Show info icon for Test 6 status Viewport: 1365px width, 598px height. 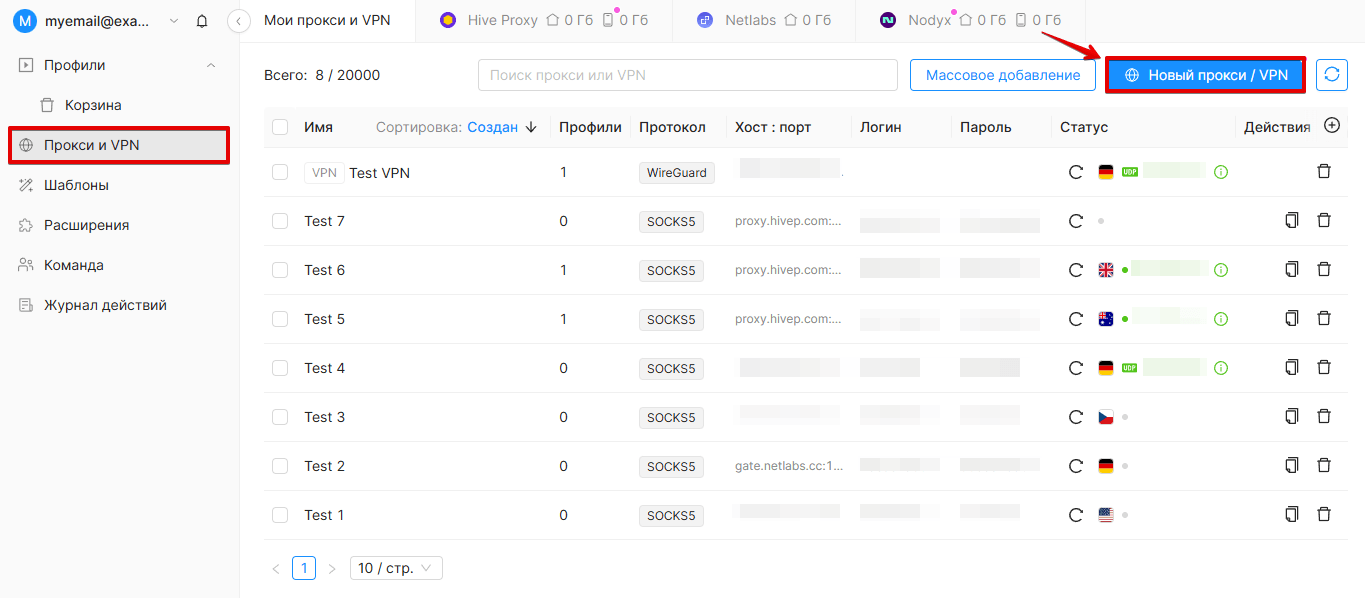pos(1220,270)
